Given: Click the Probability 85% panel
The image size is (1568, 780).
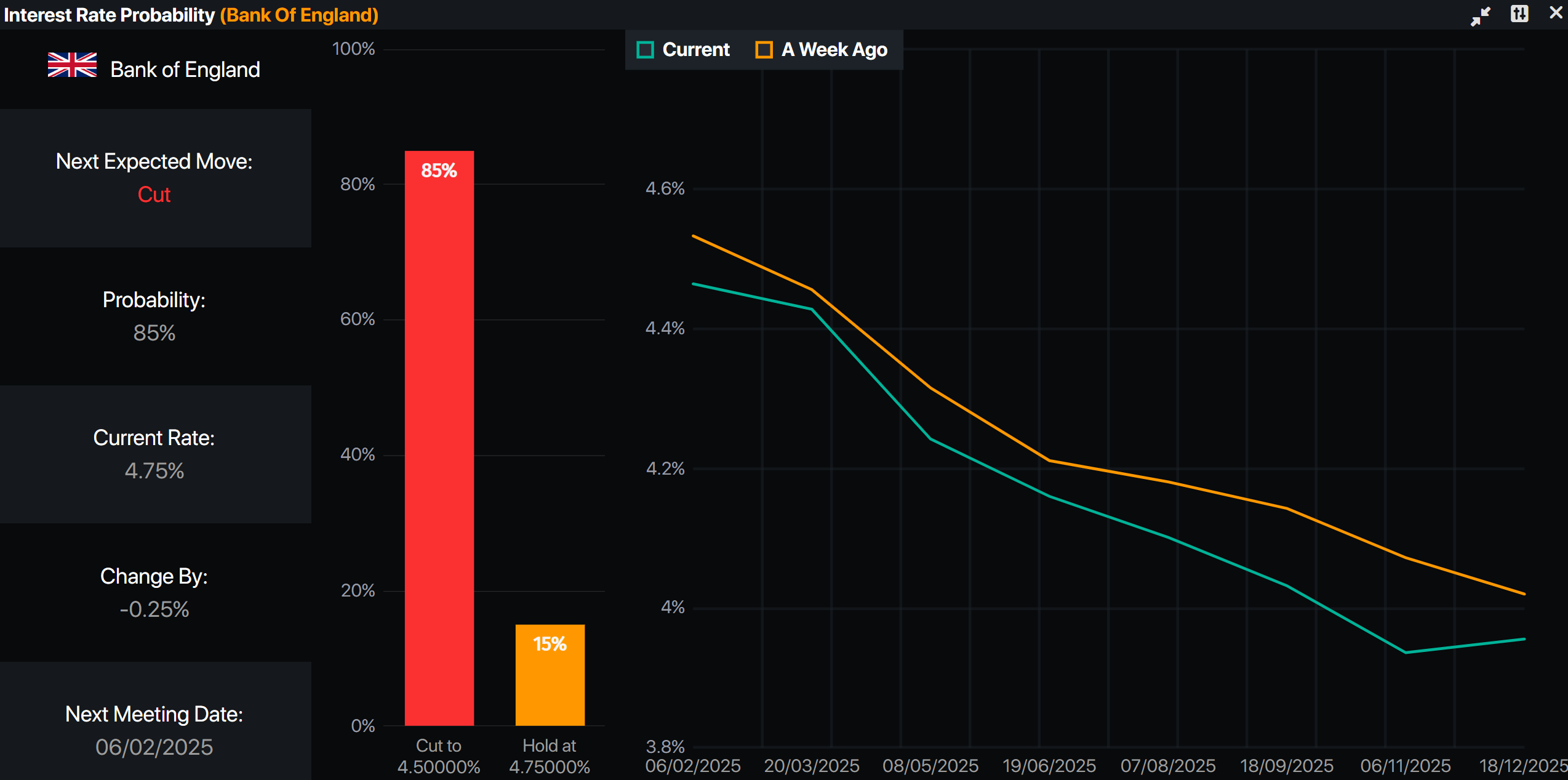Looking at the screenshot, I should click(x=154, y=316).
